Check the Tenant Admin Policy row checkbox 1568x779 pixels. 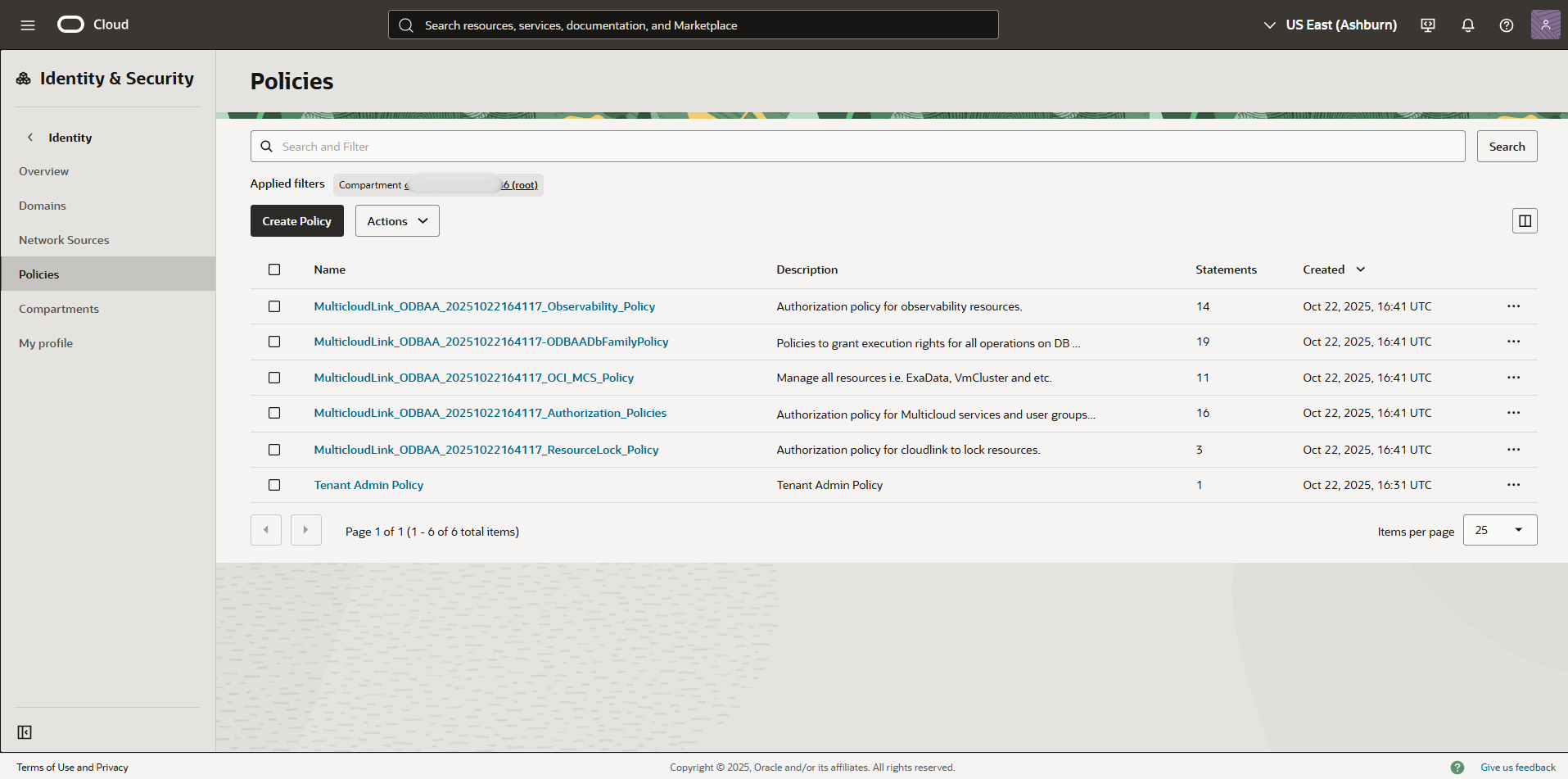274,484
